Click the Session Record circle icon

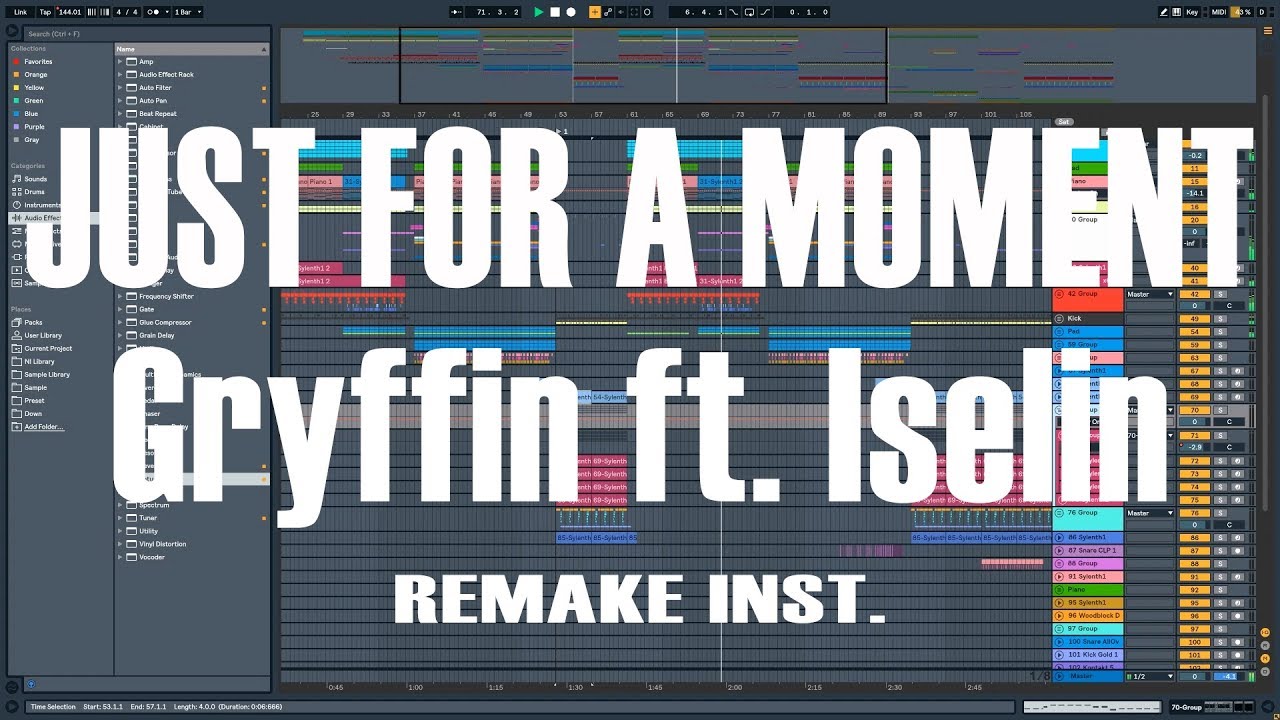(x=647, y=12)
